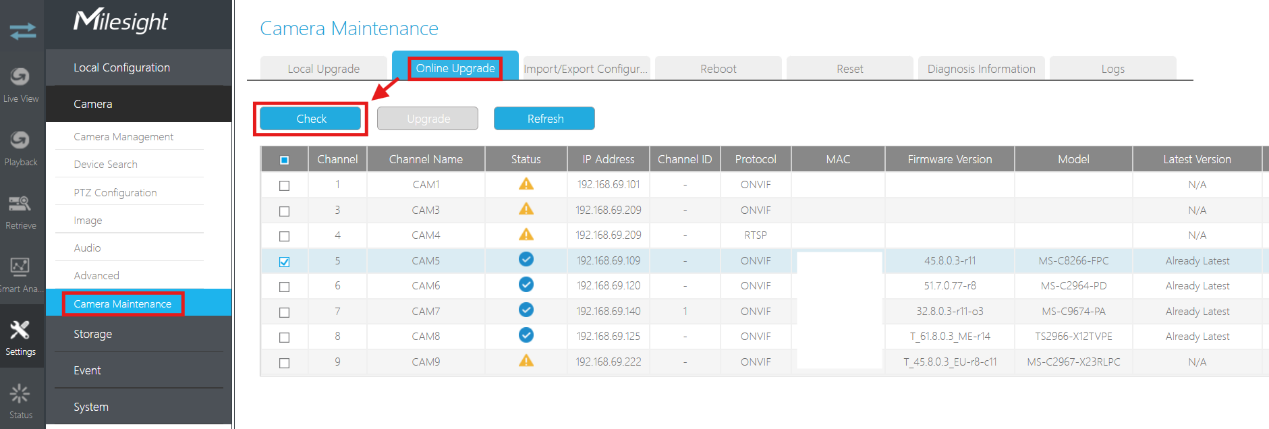
Task: Check the CAM7 row checkbox
Action: [x=285, y=311]
